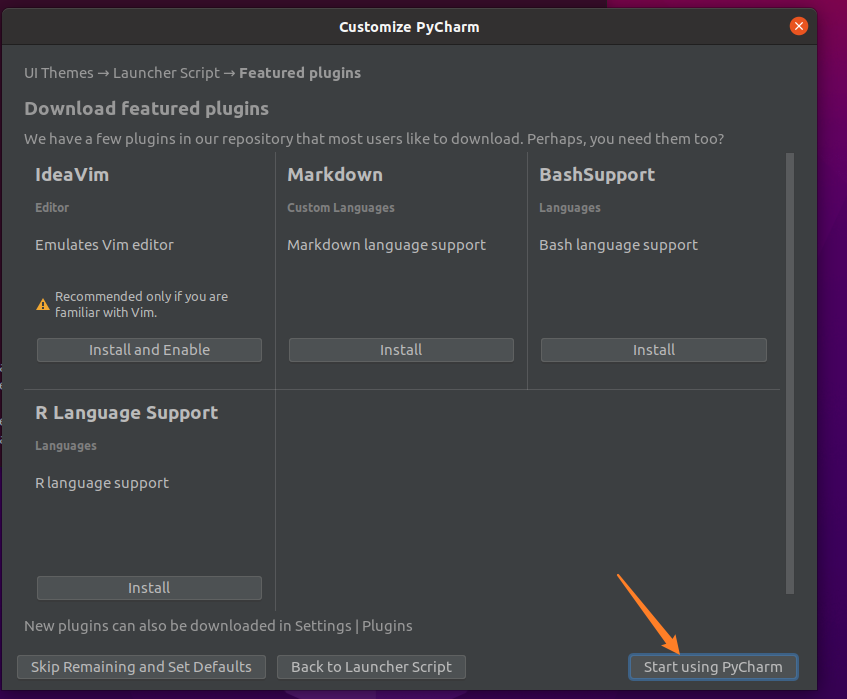Click the IdeaVim plugin title
The image size is (847, 699).
tap(72, 175)
